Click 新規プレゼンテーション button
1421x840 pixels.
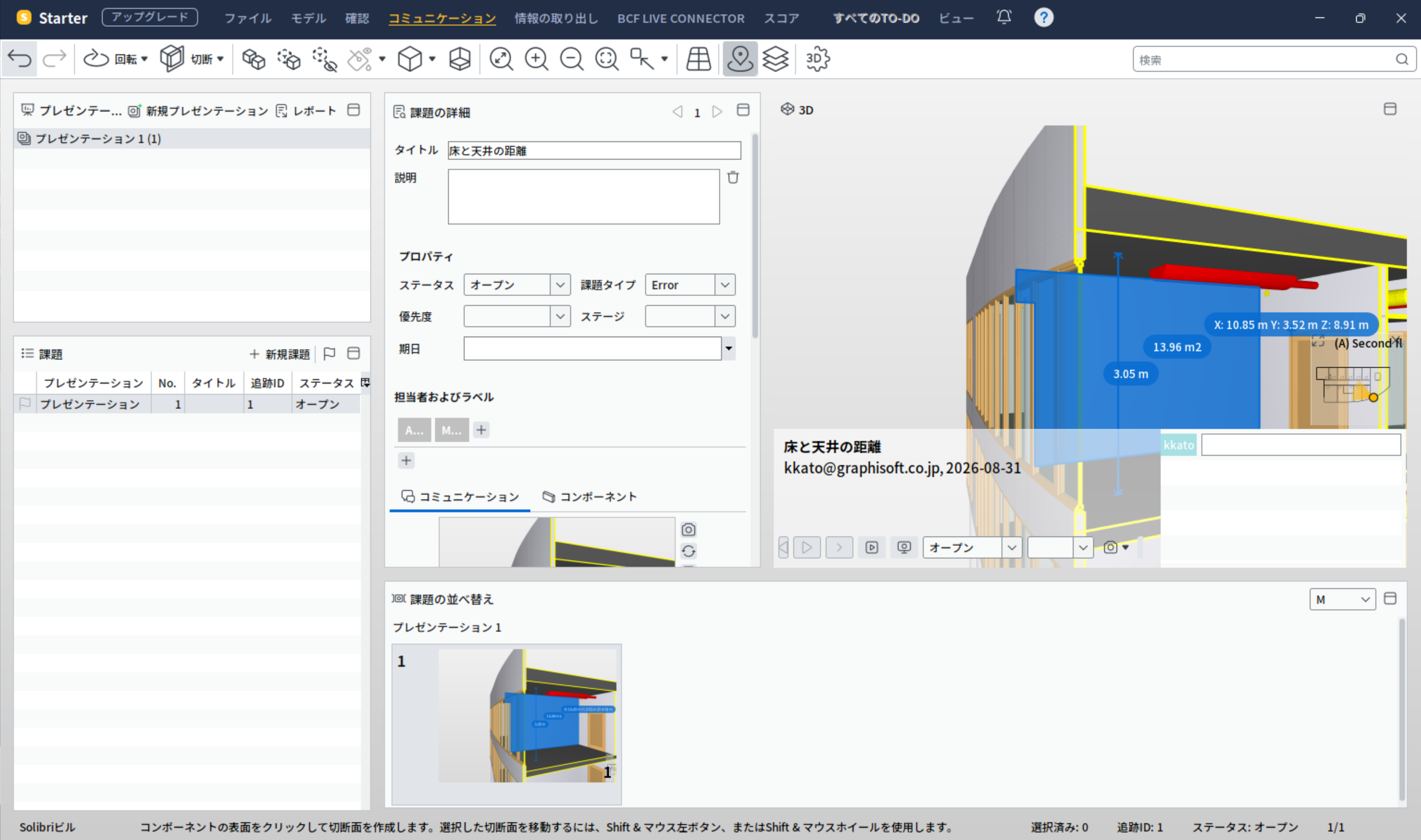tap(198, 110)
